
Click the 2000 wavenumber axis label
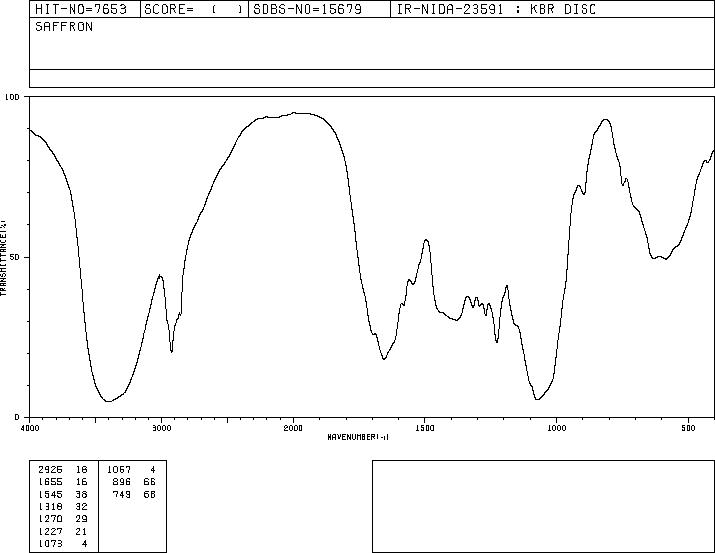(293, 428)
